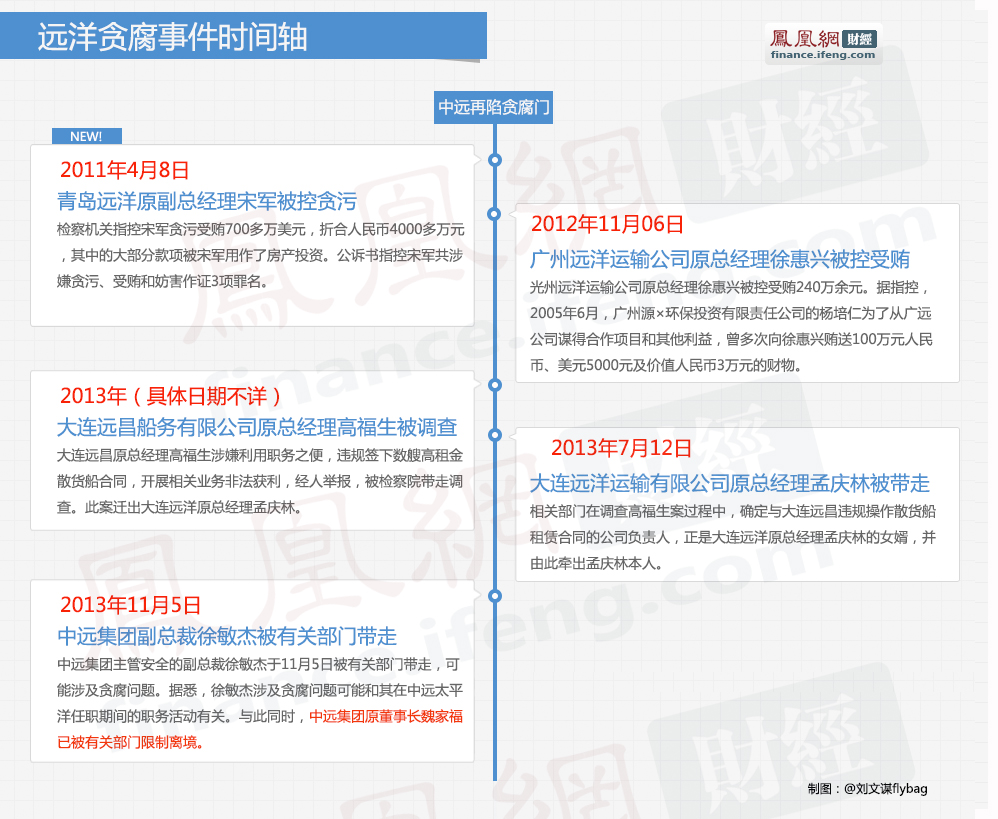Click the NEW! badge above first card
The height and width of the screenshot is (819, 998).
pos(87,136)
